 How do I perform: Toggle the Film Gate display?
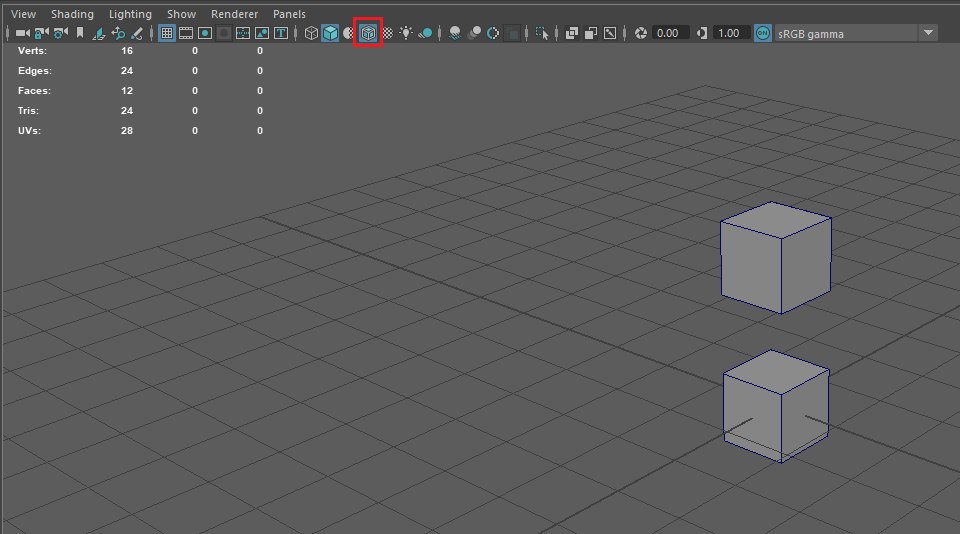186,33
